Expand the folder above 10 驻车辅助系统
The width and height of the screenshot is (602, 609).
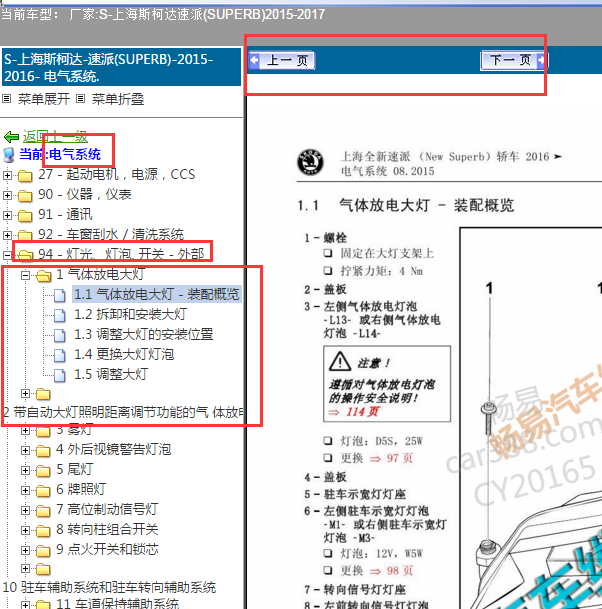pos(25,569)
